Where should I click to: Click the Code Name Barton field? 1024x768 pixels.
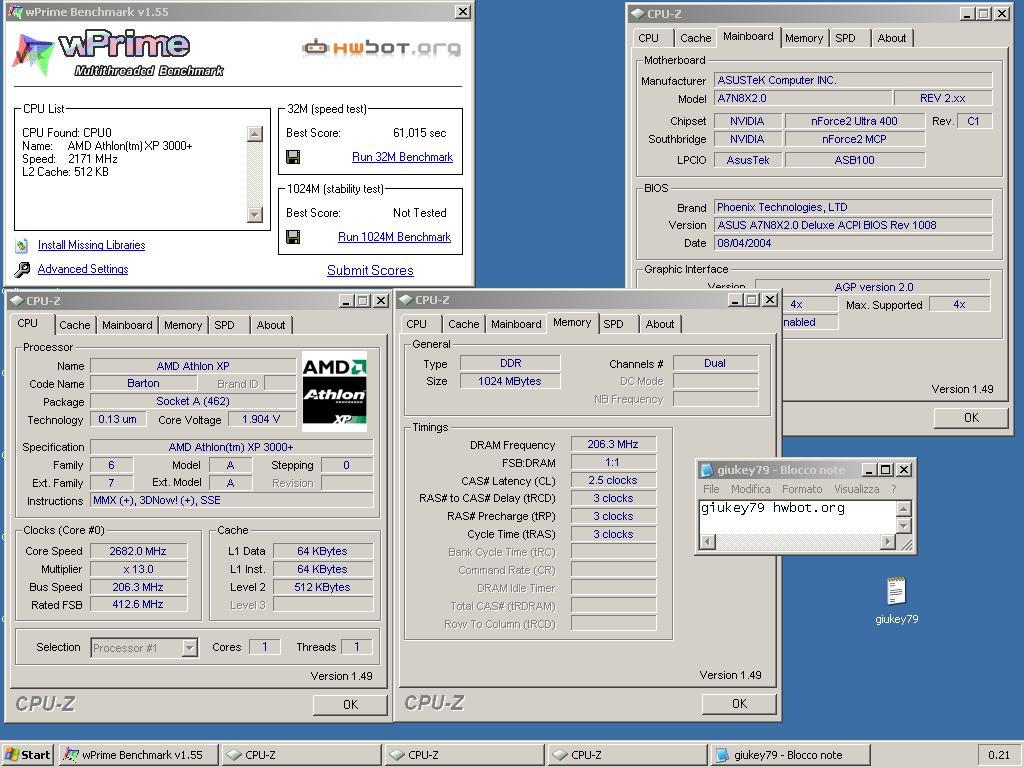[143, 383]
